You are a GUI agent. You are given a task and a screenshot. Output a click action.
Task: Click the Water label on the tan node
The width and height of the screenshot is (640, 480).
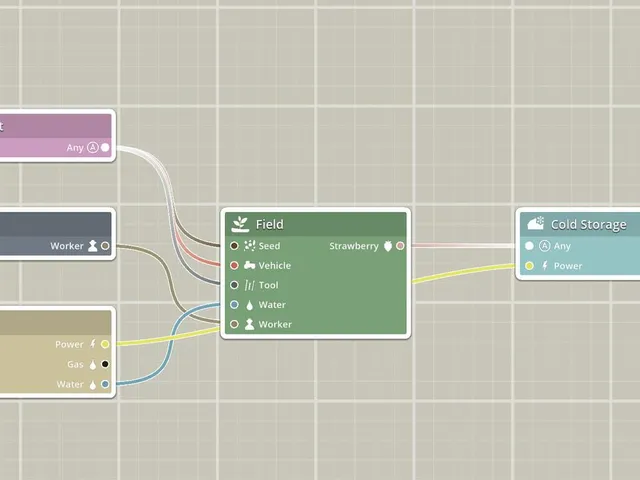70,384
